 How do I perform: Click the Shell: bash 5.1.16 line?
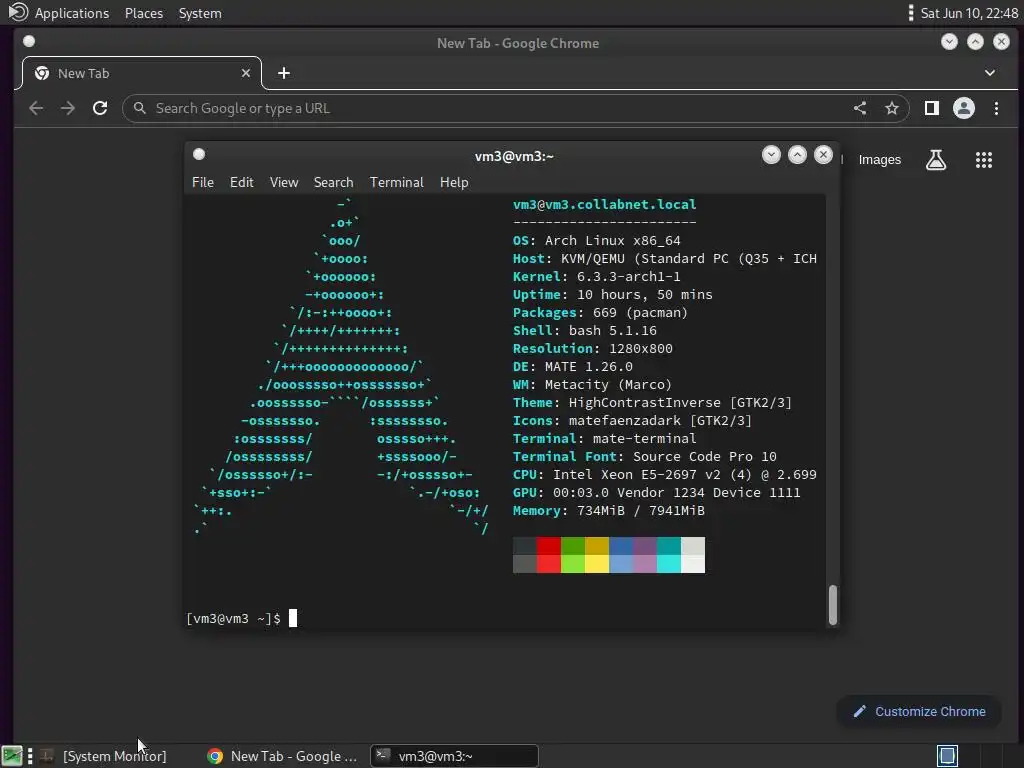pyautogui.click(x=584, y=330)
